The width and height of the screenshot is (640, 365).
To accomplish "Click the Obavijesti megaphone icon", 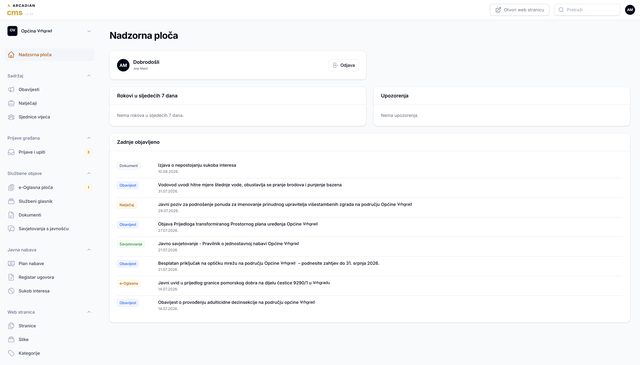I will [x=11, y=89].
